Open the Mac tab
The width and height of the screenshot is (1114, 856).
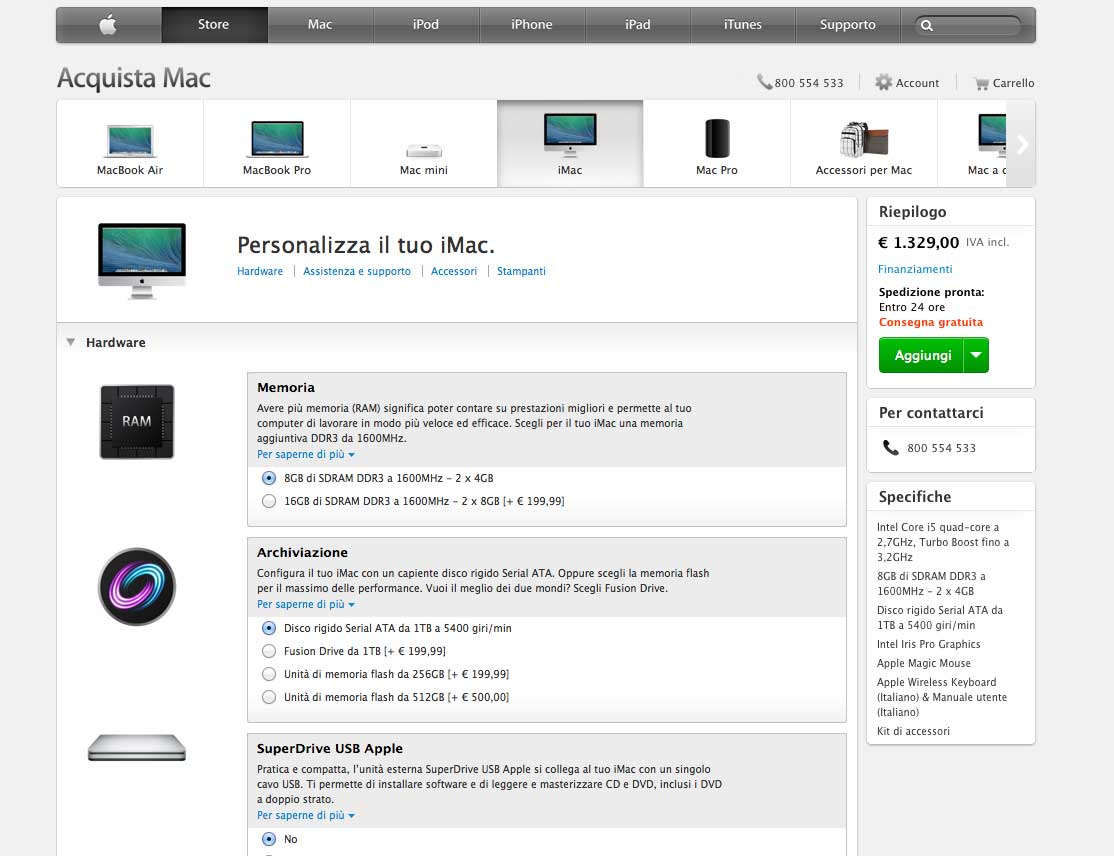point(320,25)
